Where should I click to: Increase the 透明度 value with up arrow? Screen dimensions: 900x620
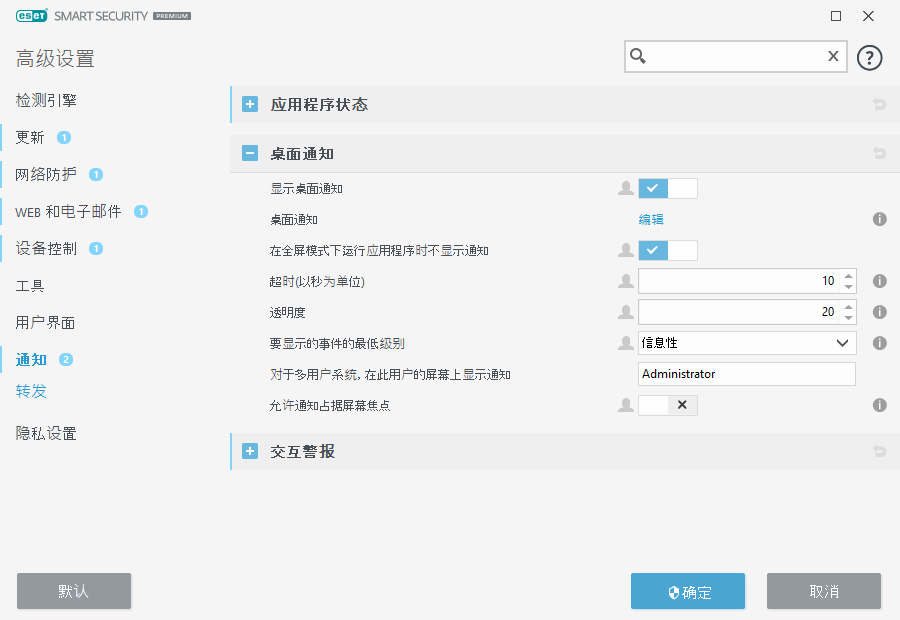click(848, 307)
